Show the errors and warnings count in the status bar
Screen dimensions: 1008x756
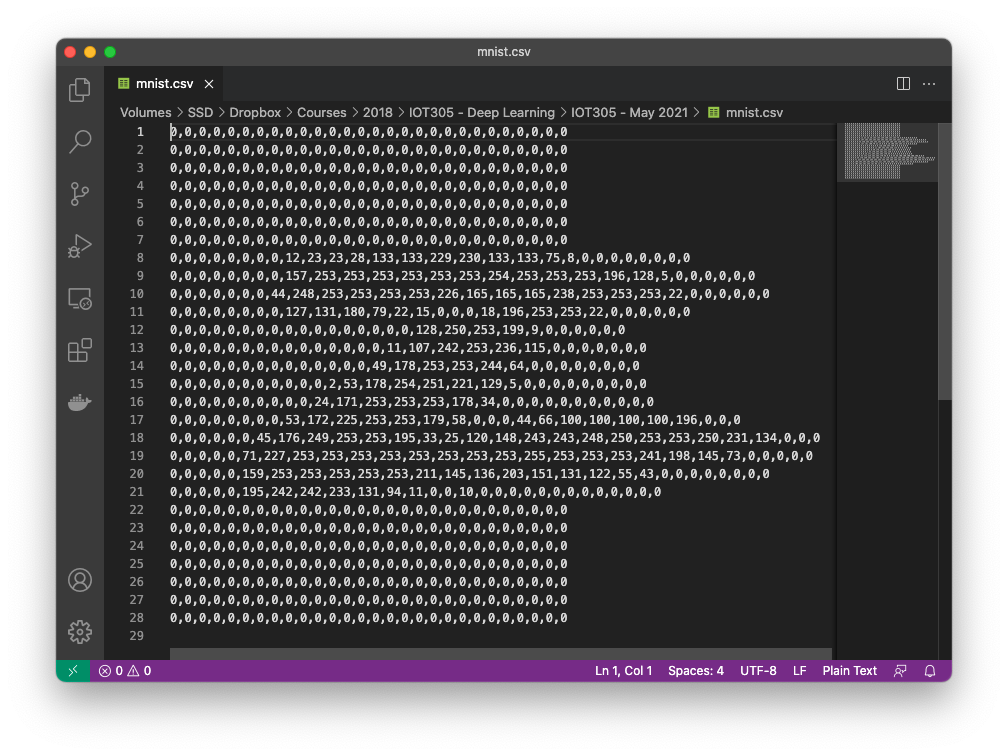point(125,670)
